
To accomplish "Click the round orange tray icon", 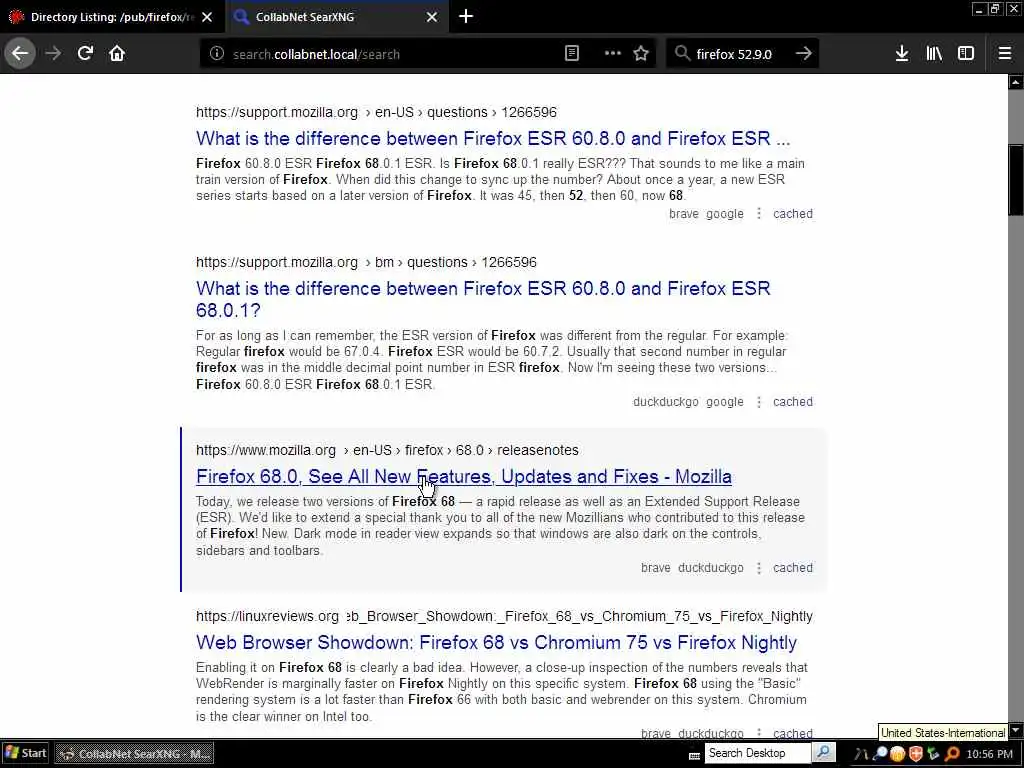I will pos(898,754).
